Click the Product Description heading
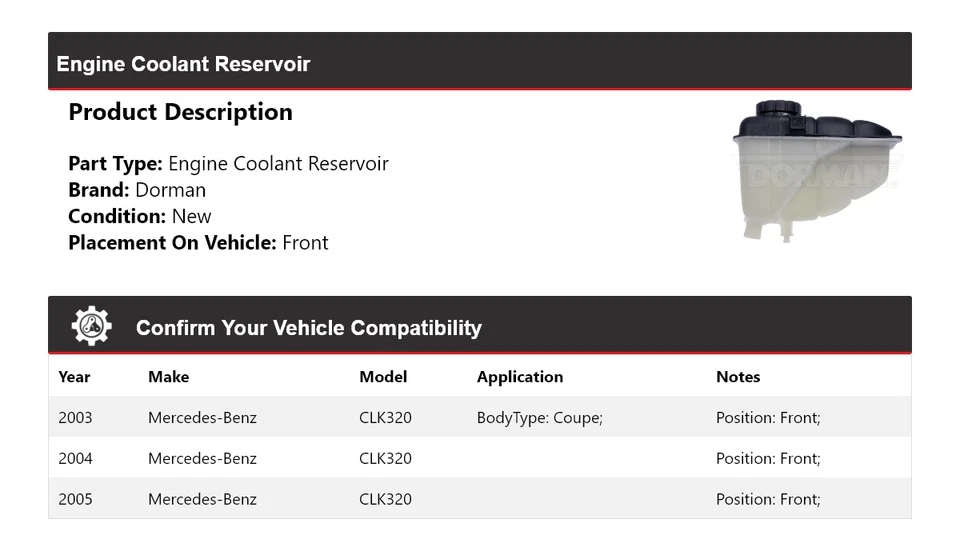This screenshot has height=551, width=960. (180, 112)
